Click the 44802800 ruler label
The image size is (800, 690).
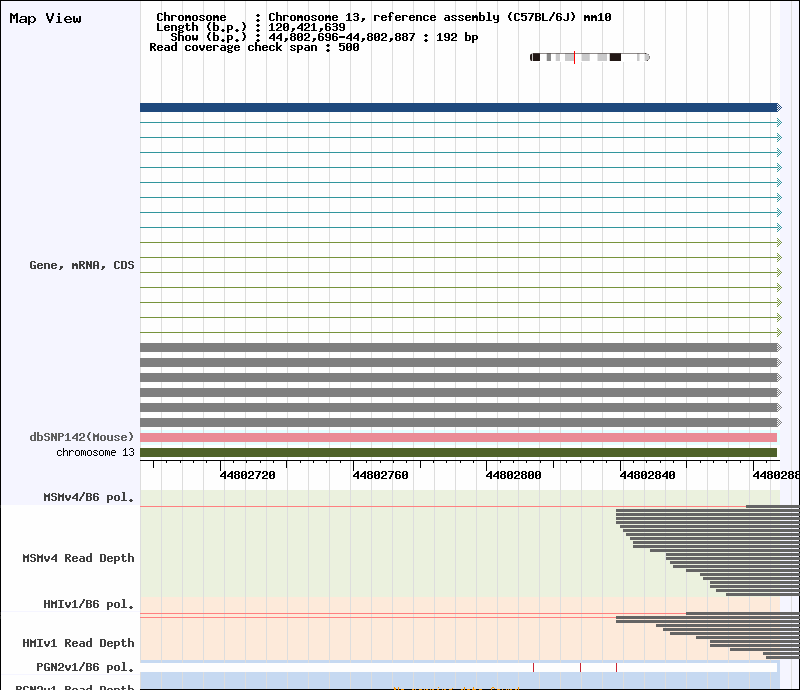click(513, 475)
